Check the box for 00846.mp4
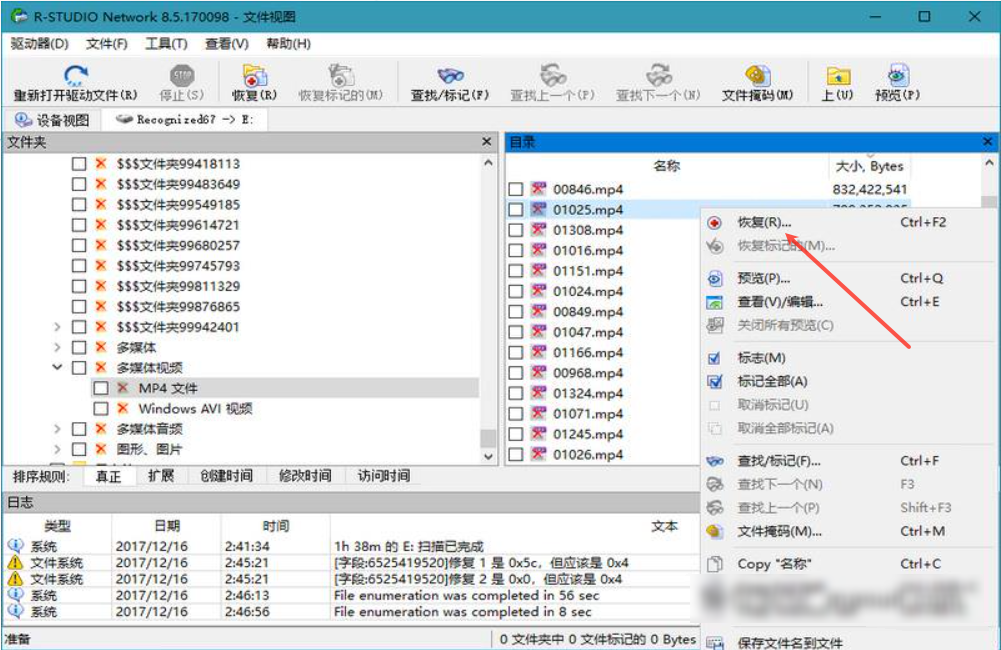1001x650 pixels. (x=515, y=190)
